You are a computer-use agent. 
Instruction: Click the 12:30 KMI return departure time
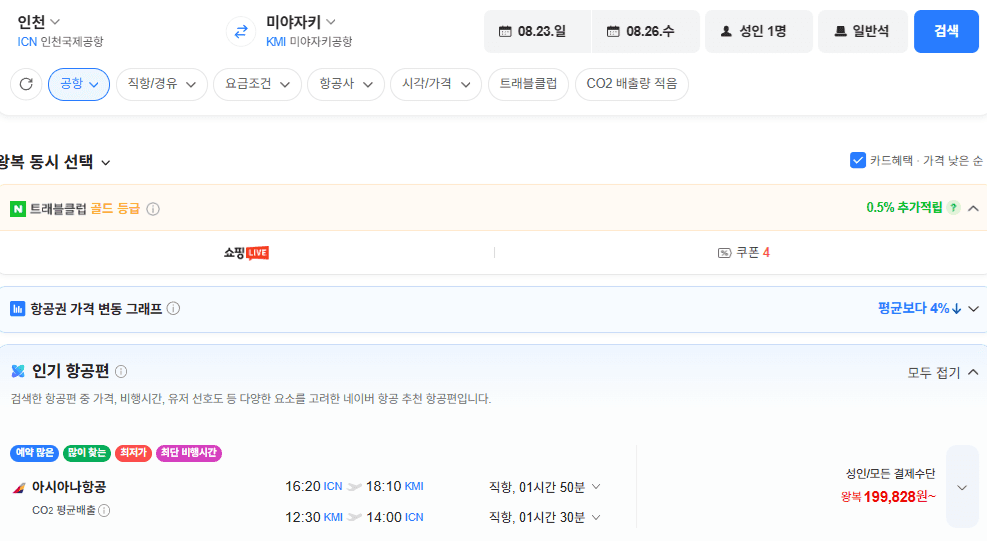tap(313, 518)
